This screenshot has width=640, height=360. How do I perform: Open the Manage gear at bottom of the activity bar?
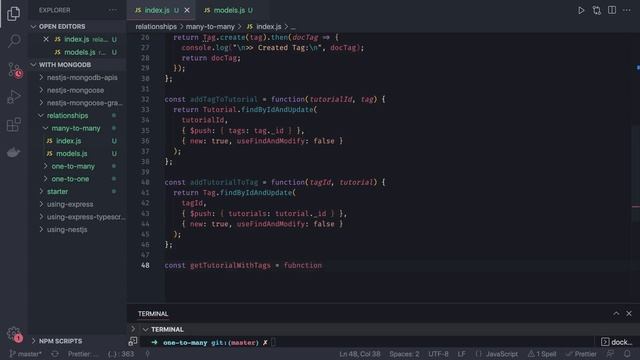click(x=14, y=334)
